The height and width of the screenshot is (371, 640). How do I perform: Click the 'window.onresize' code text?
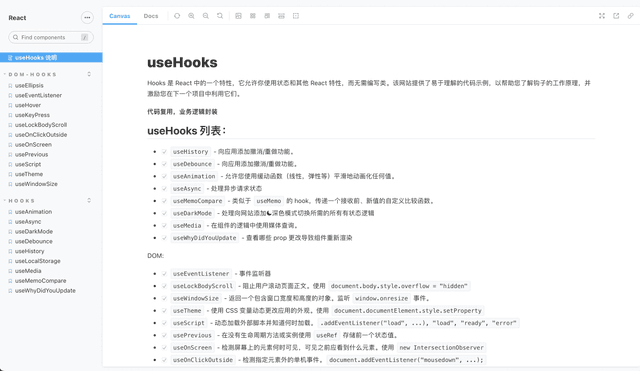pyautogui.click(x=381, y=298)
